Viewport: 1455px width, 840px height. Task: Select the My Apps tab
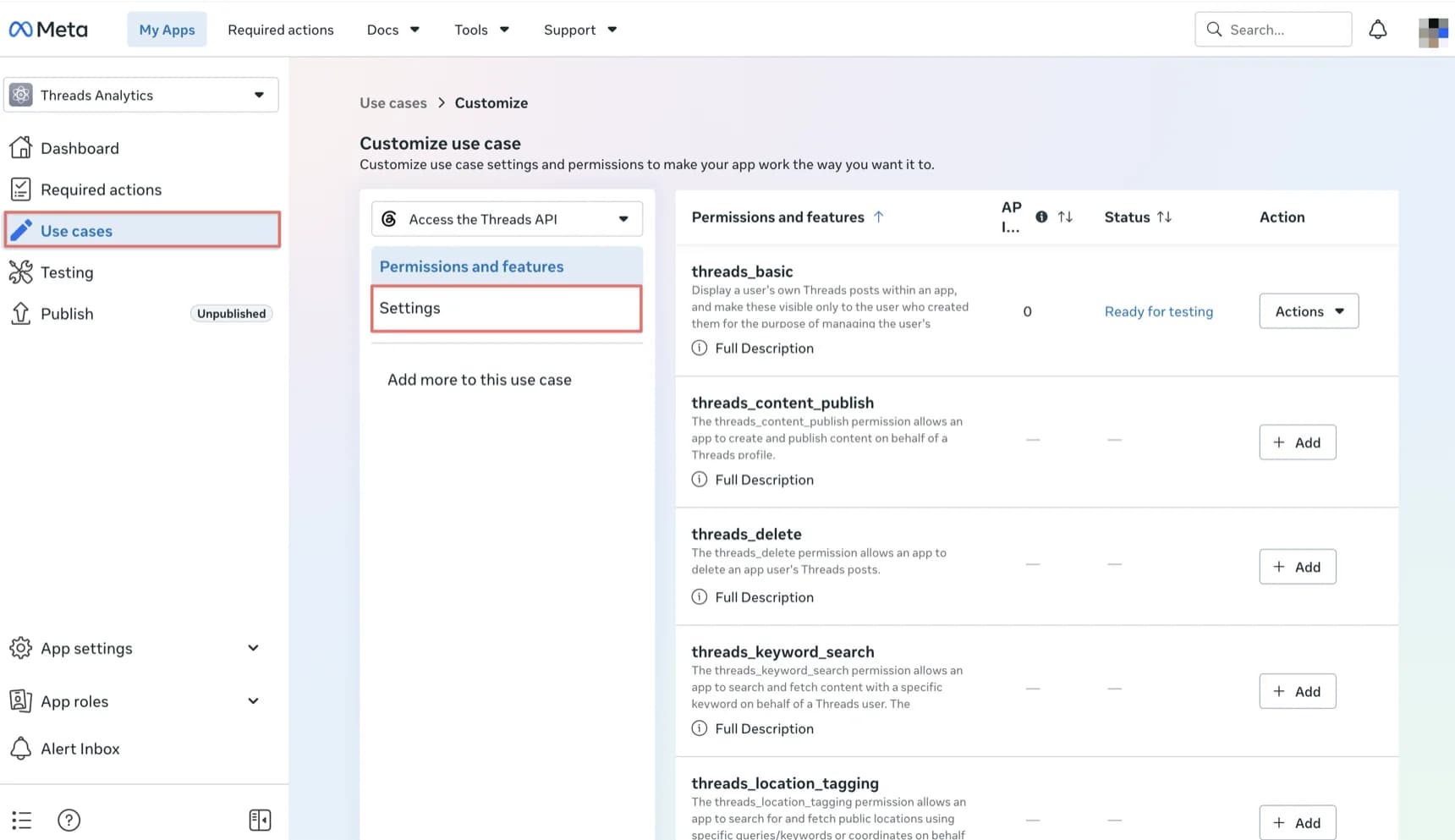(x=167, y=30)
